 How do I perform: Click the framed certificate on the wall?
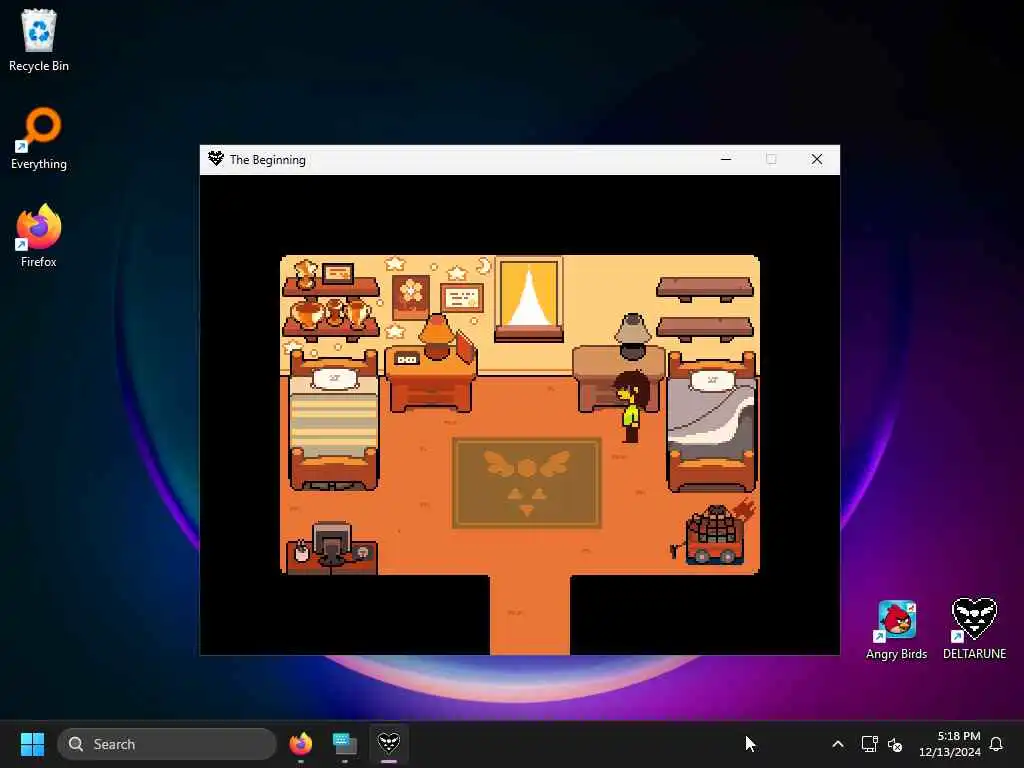coord(462,298)
